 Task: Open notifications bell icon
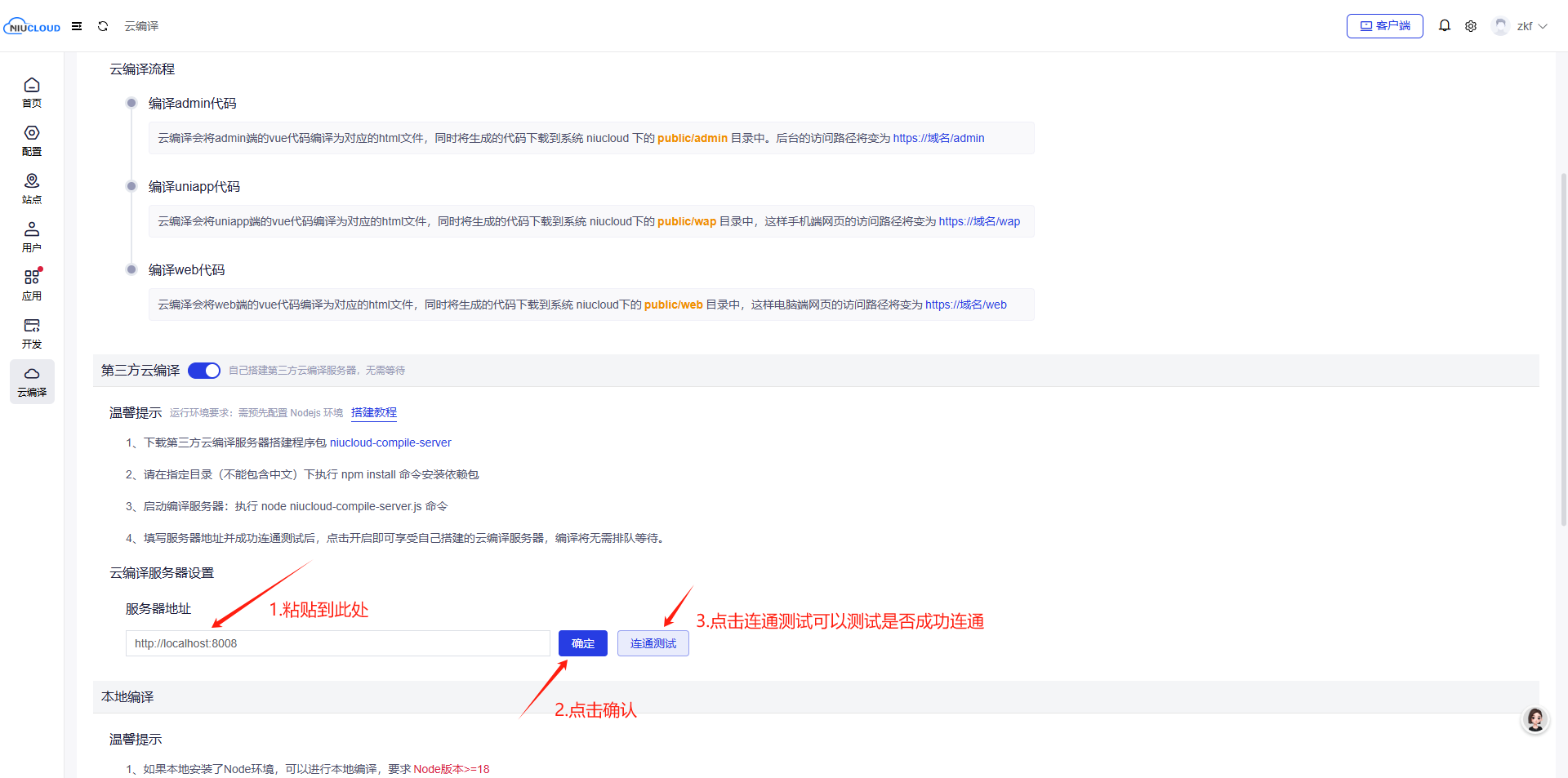(1444, 26)
